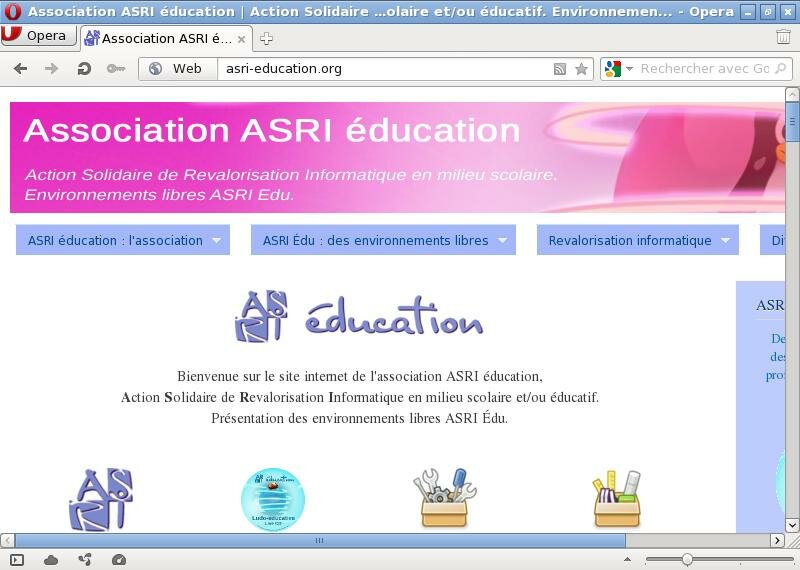Viewport: 800px width, 570px height.
Task: Open the zoom options arrow in status bar
Action: point(628,560)
